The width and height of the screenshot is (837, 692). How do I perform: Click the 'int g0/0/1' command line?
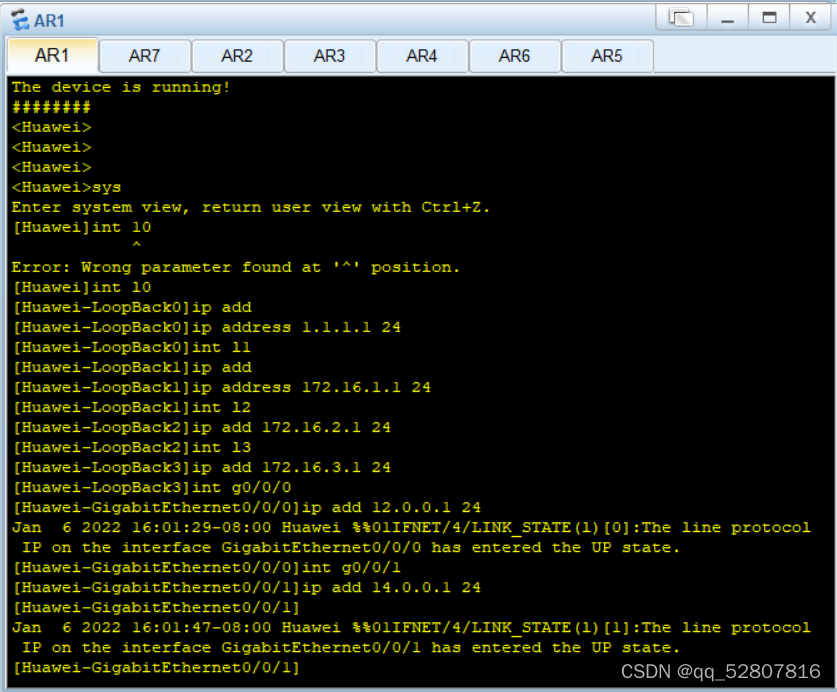[x=207, y=568]
